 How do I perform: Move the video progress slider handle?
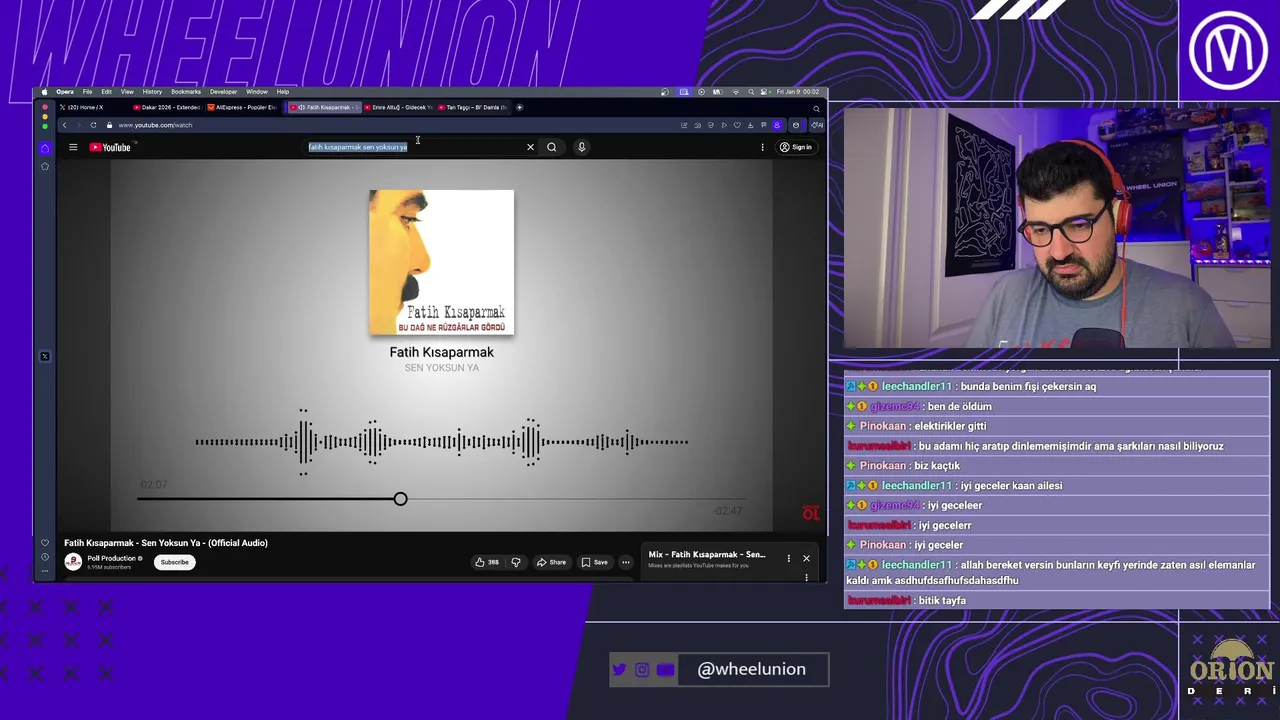(x=400, y=499)
